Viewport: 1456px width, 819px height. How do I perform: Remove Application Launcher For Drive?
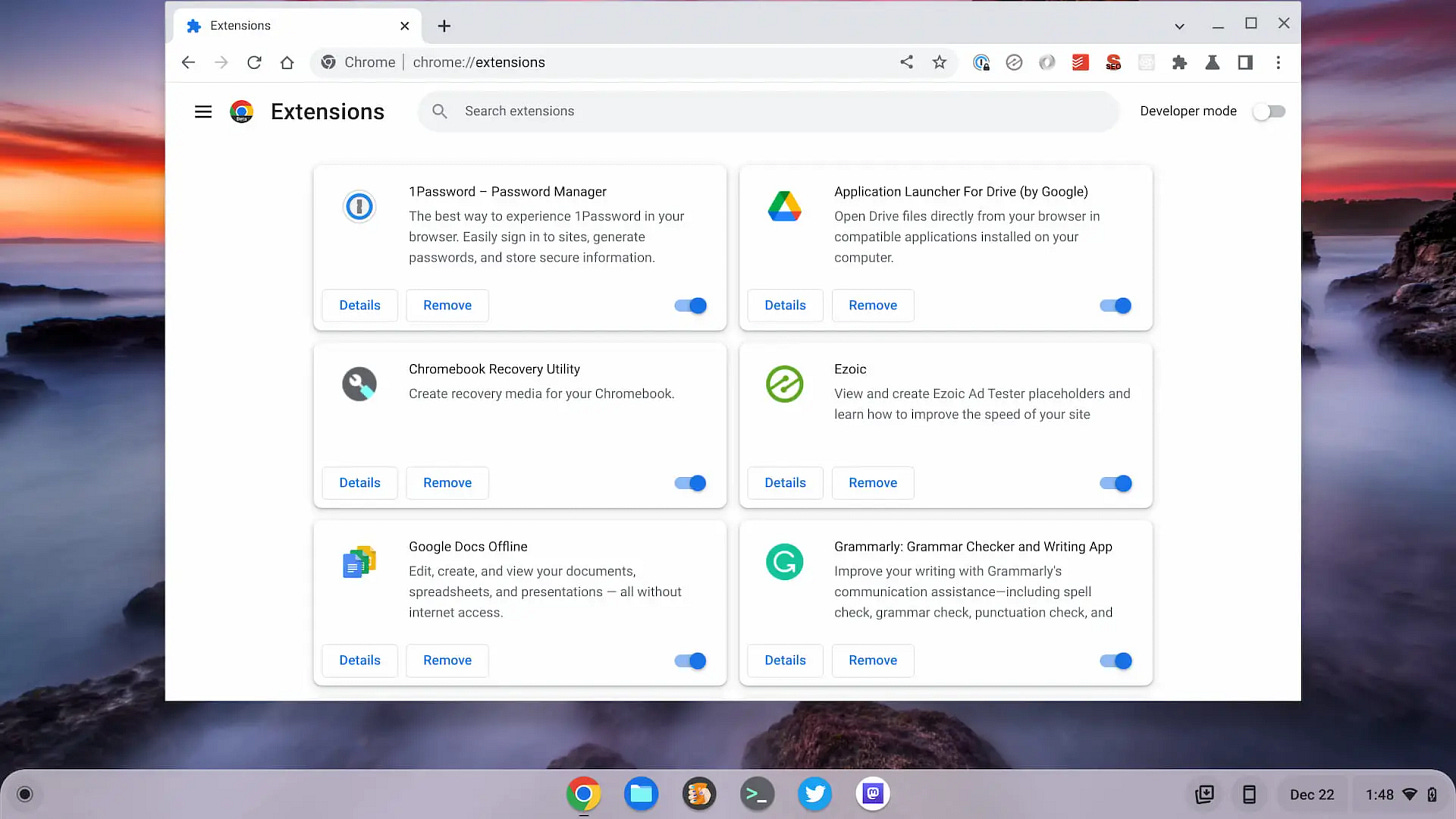coord(873,305)
